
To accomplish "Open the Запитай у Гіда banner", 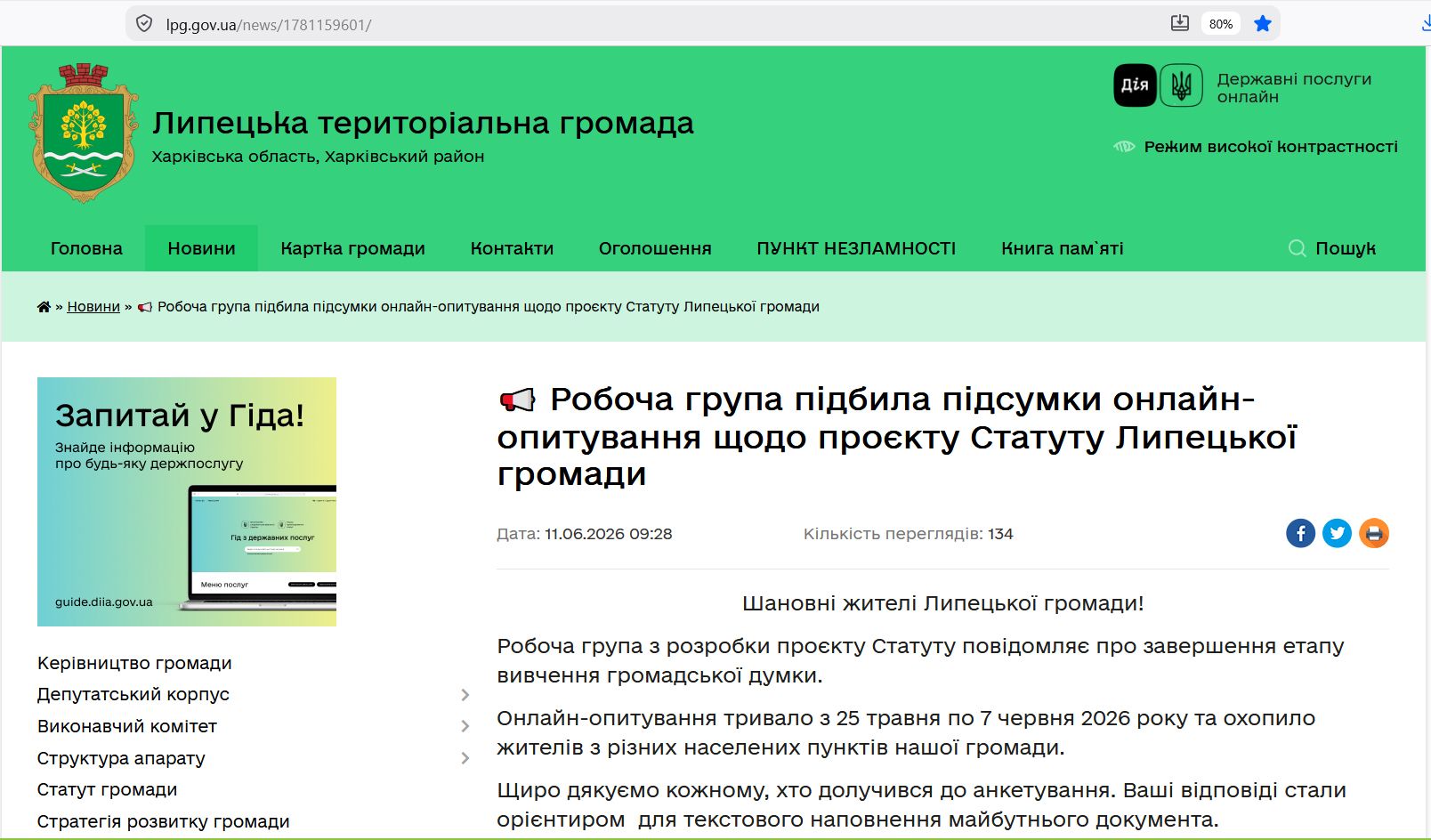I will 187,502.
